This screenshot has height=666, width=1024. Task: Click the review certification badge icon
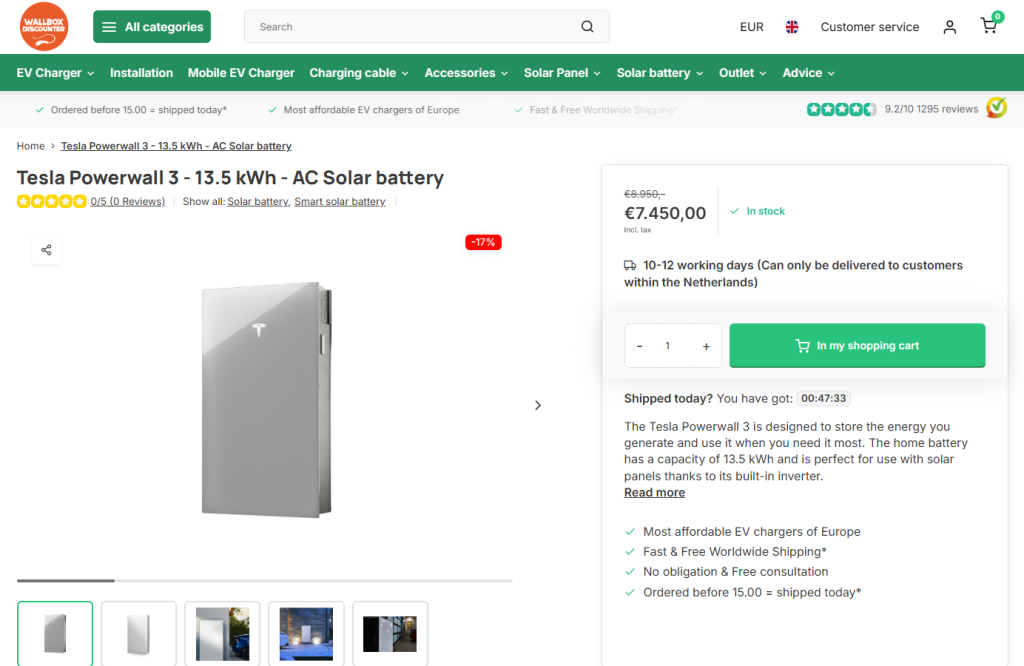(996, 108)
